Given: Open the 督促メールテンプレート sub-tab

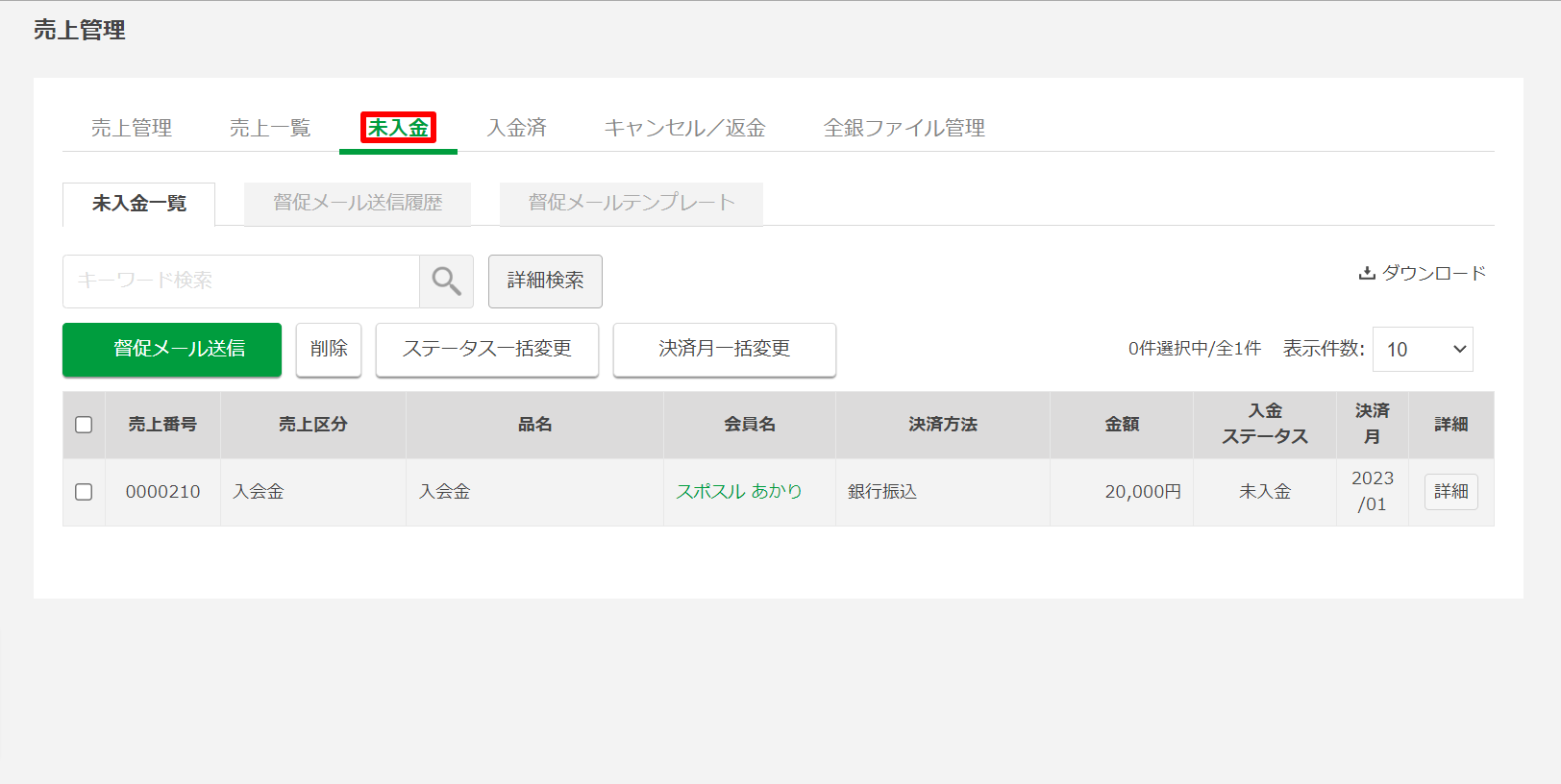Looking at the screenshot, I should pos(632,204).
